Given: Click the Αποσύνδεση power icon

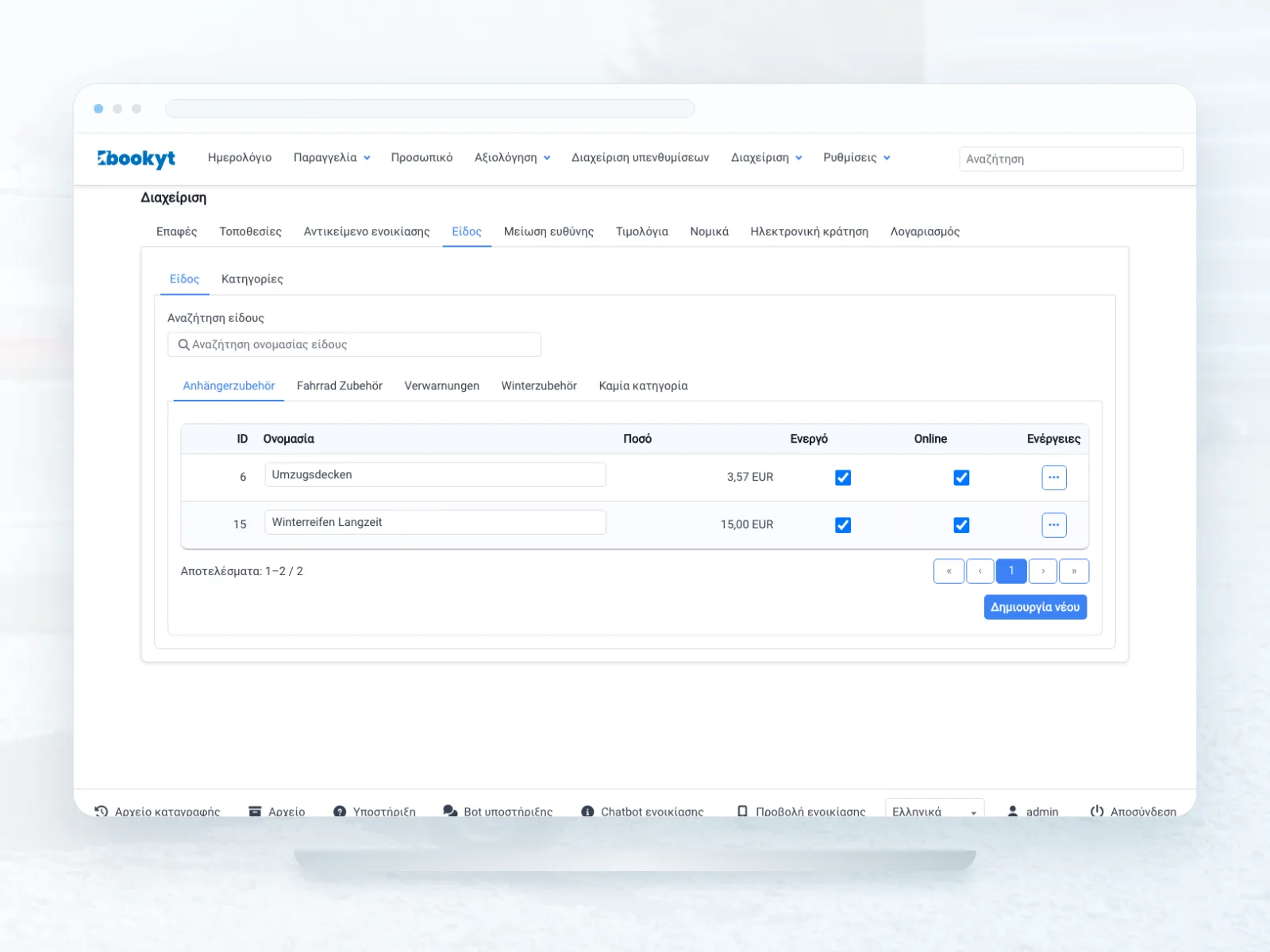Looking at the screenshot, I should 1097,811.
